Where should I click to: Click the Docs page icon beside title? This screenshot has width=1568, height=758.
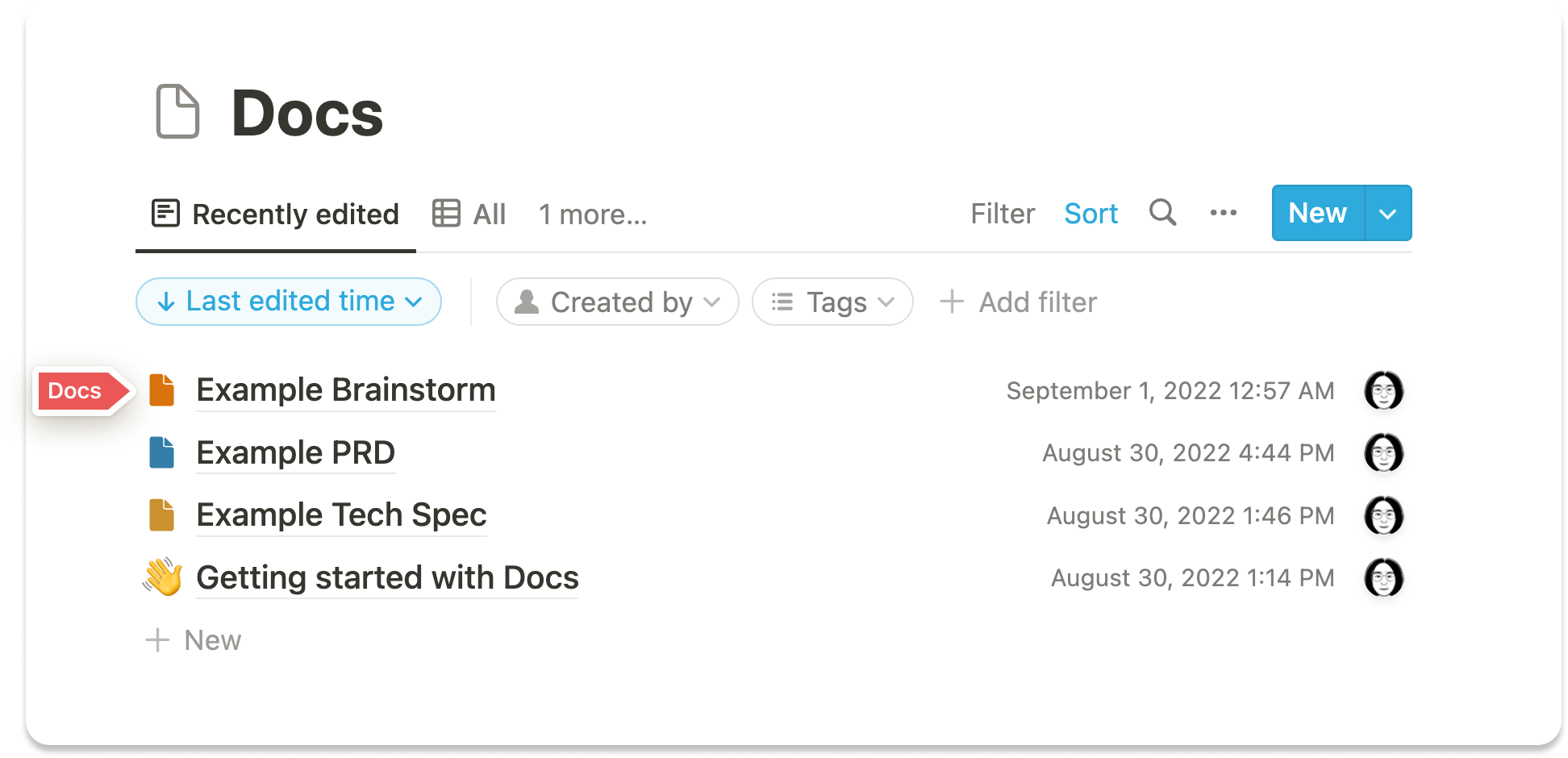(x=177, y=111)
